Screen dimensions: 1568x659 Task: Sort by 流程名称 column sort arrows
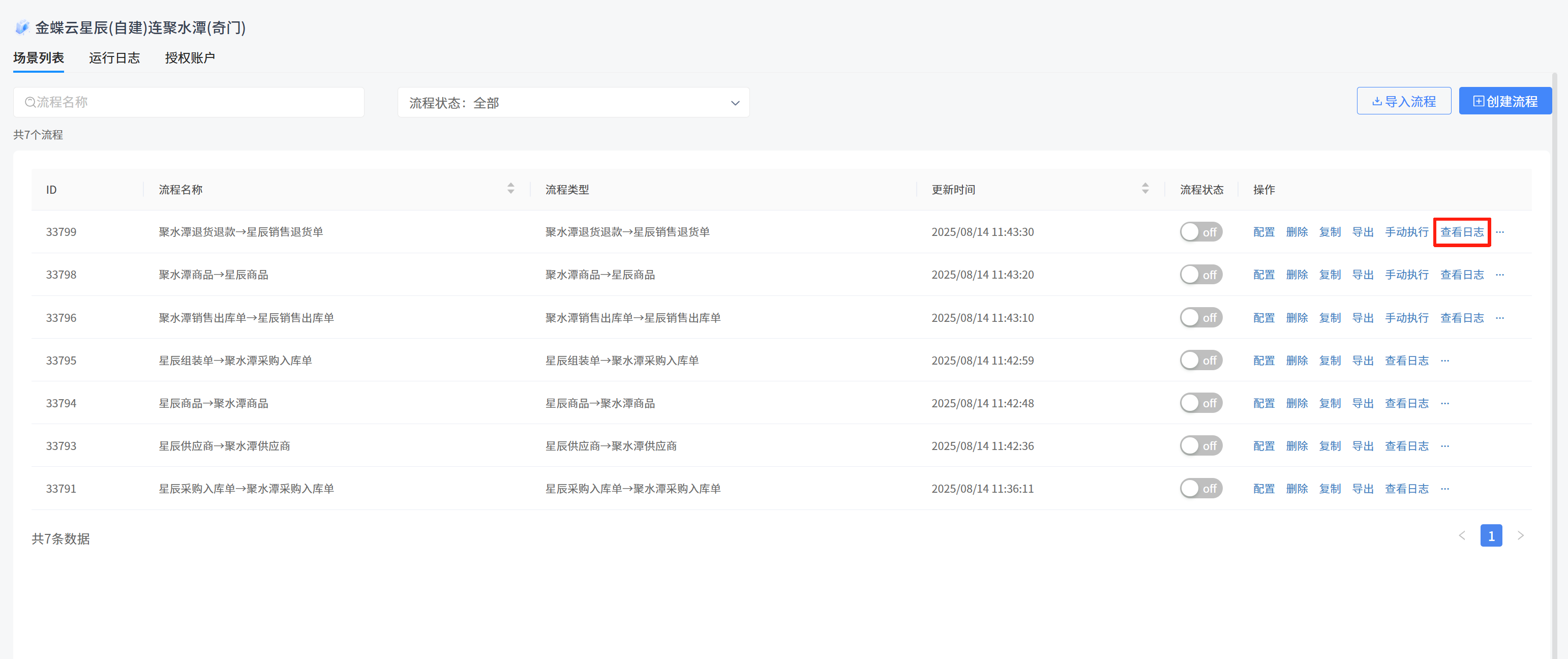click(x=510, y=189)
